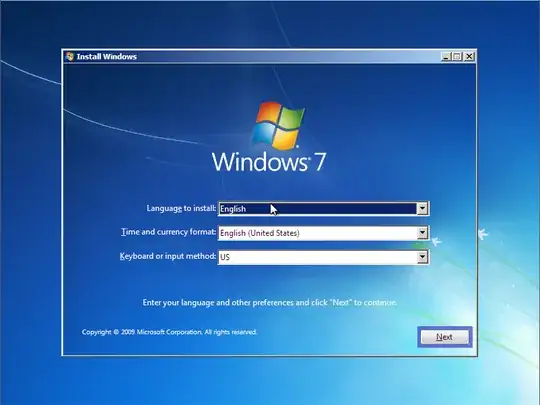540x405 pixels.
Task: Click the Windows 7 wordmark text
Action: [269, 162]
